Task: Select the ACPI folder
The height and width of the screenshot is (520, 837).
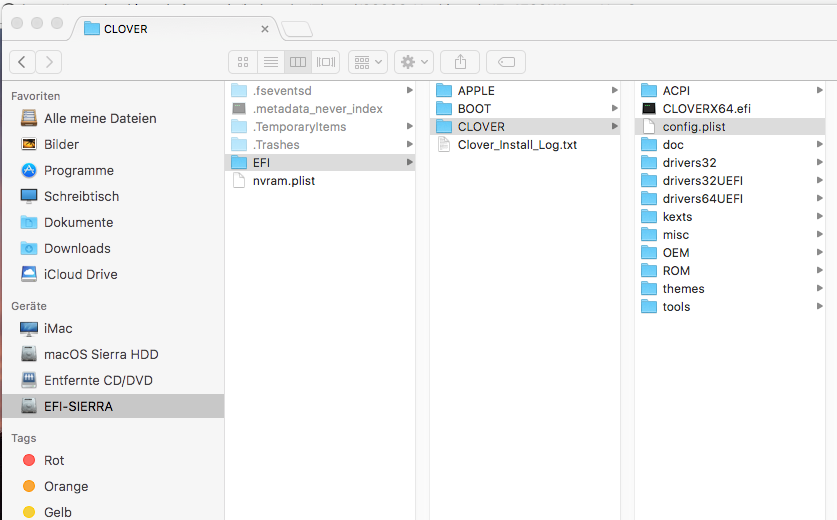Action: (x=730, y=91)
